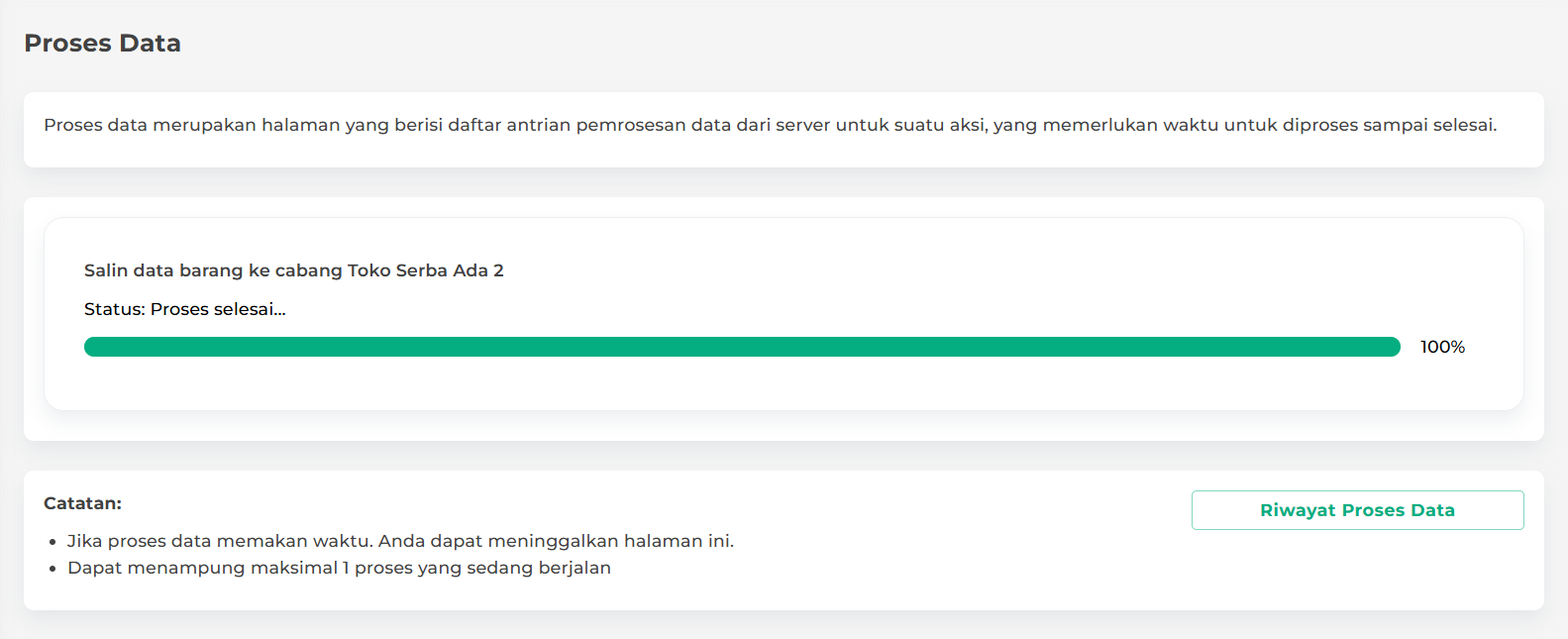Click the 'Status: Proses selesai...' text
Image resolution: width=1568 pixels, height=639 pixels.
point(184,309)
